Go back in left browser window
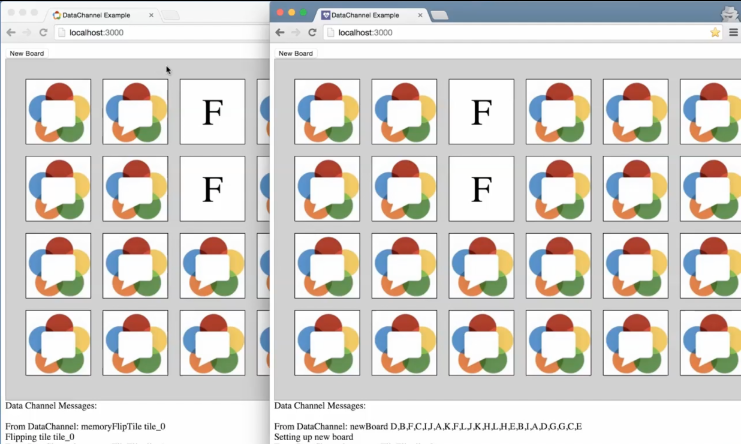Viewport: 741px width, 444px height. tap(11, 33)
